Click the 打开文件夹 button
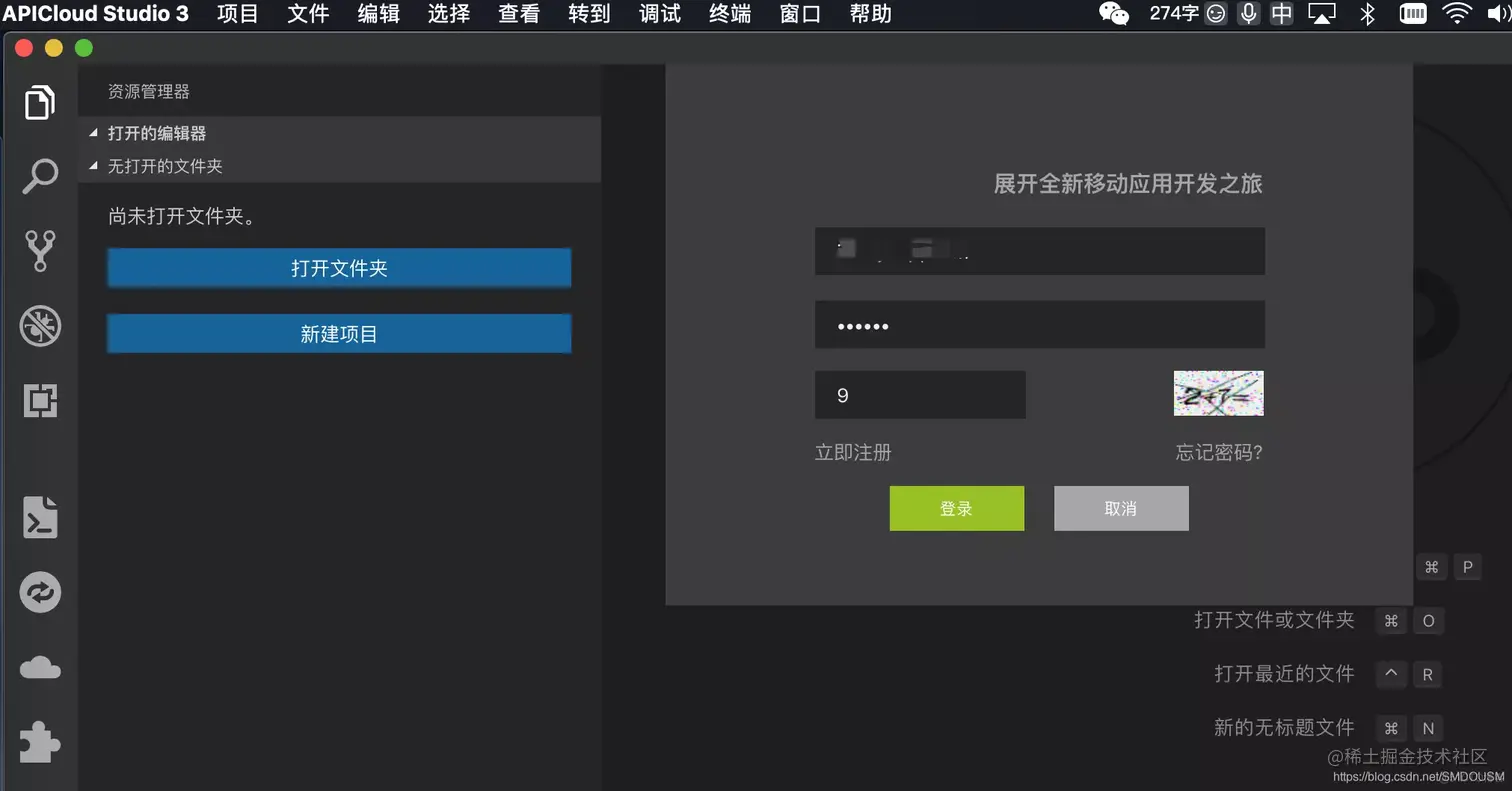The height and width of the screenshot is (791, 1512). pos(339,268)
